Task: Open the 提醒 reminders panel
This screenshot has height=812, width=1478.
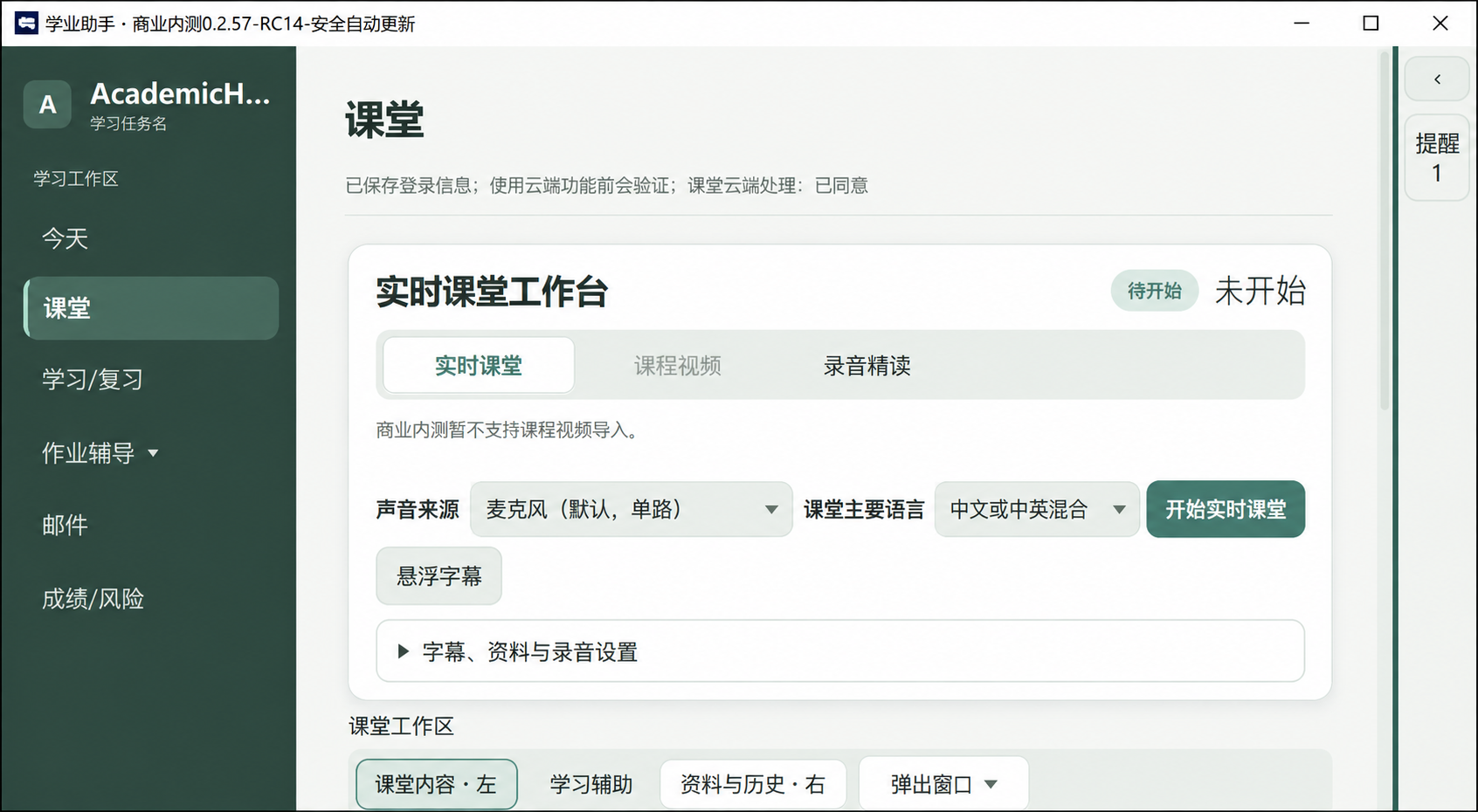Action: point(1437,157)
